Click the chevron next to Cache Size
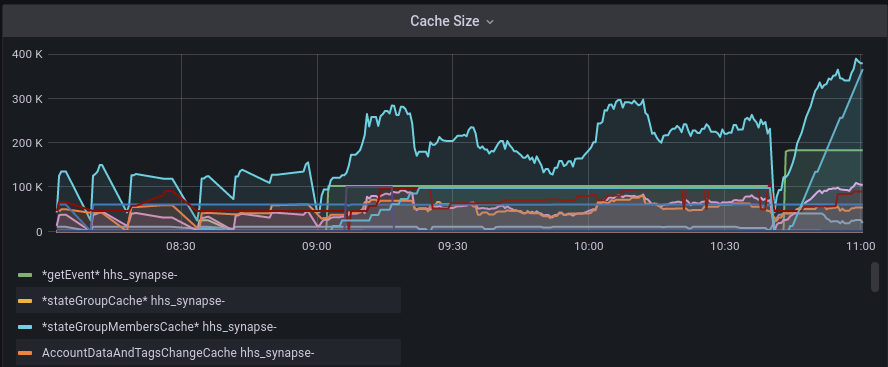888x367 pixels. pyautogui.click(x=490, y=22)
